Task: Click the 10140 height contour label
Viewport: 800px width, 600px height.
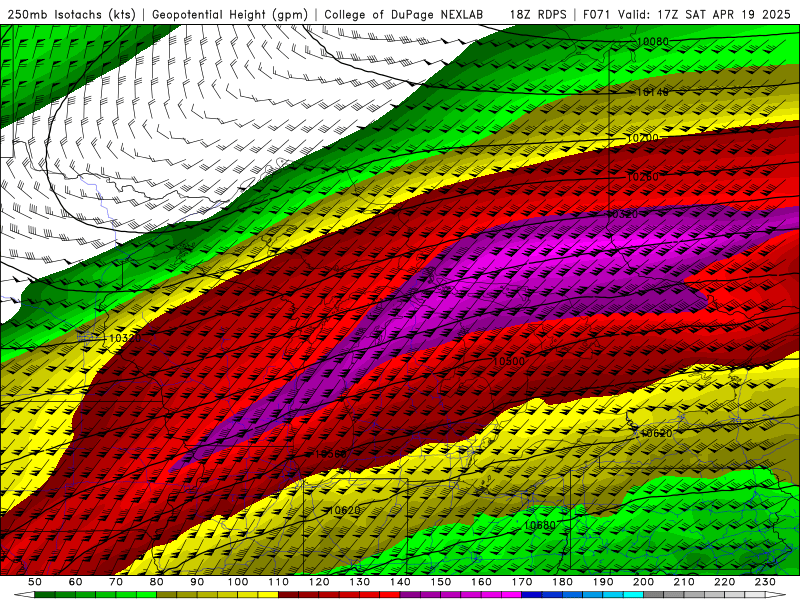Action: click(652, 92)
